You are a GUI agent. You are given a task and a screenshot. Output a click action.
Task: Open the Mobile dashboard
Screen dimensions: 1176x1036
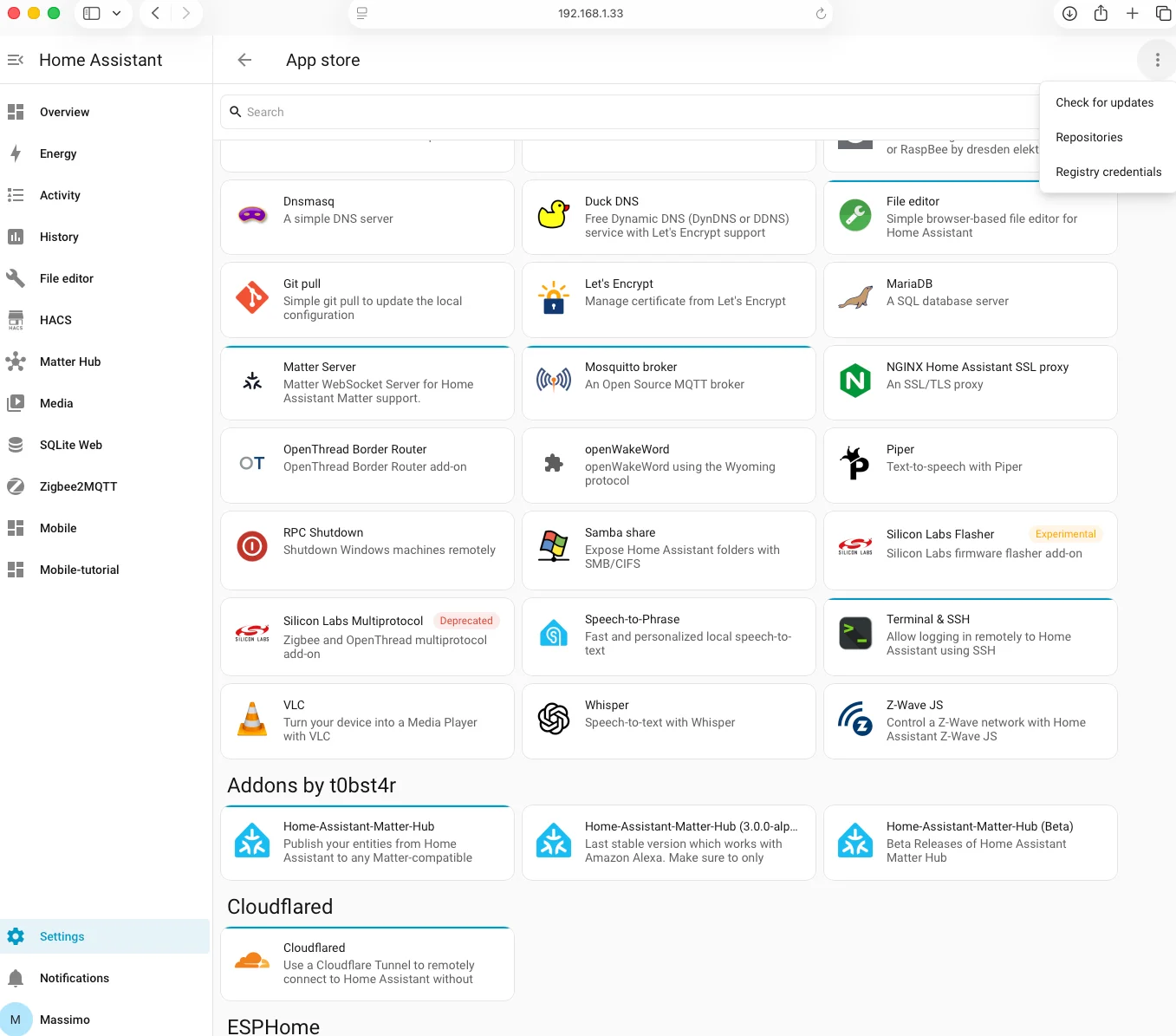pyautogui.click(x=105, y=528)
